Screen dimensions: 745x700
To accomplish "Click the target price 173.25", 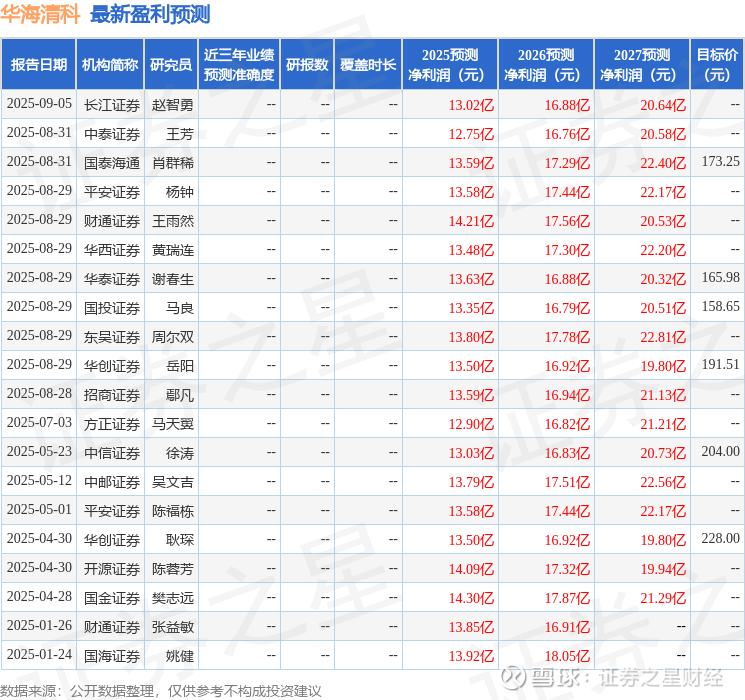I will tap(721, 162).
